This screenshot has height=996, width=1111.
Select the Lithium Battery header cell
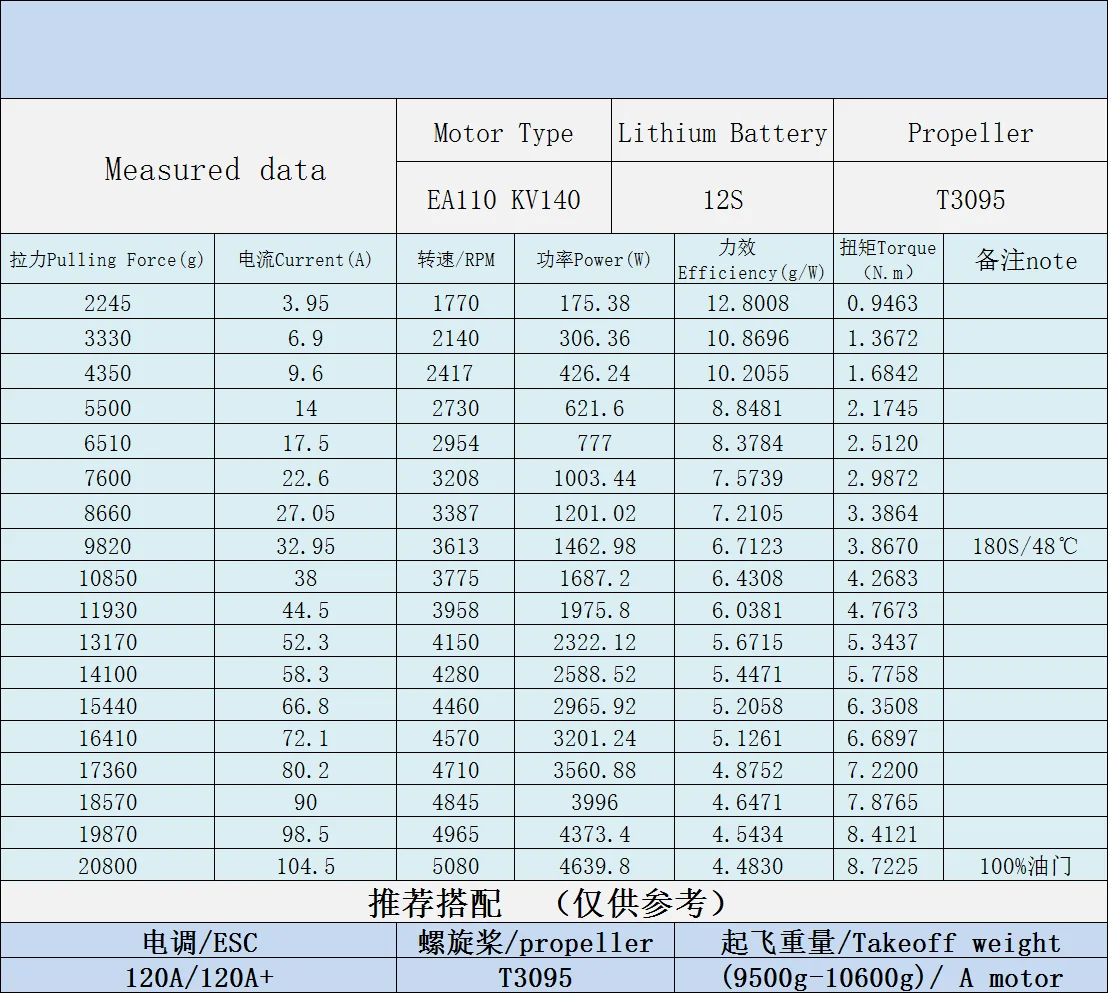click(x=722, y=131)
